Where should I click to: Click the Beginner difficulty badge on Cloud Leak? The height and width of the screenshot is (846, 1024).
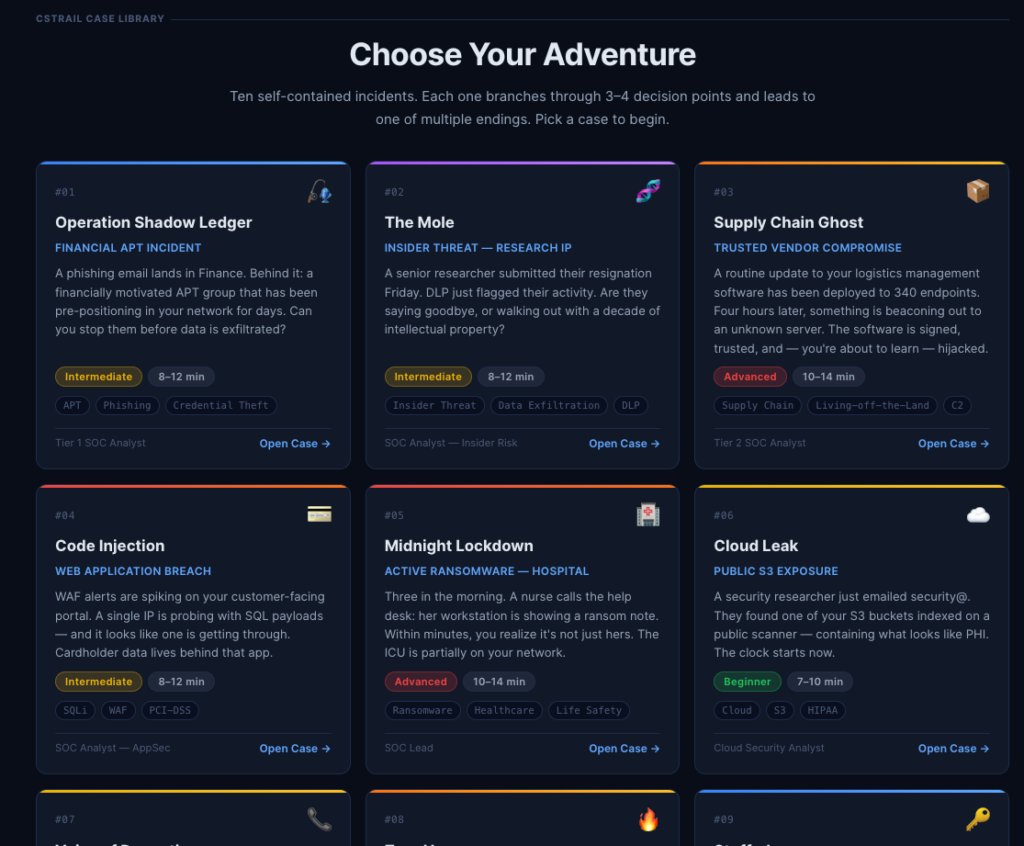tap(748, 682)
